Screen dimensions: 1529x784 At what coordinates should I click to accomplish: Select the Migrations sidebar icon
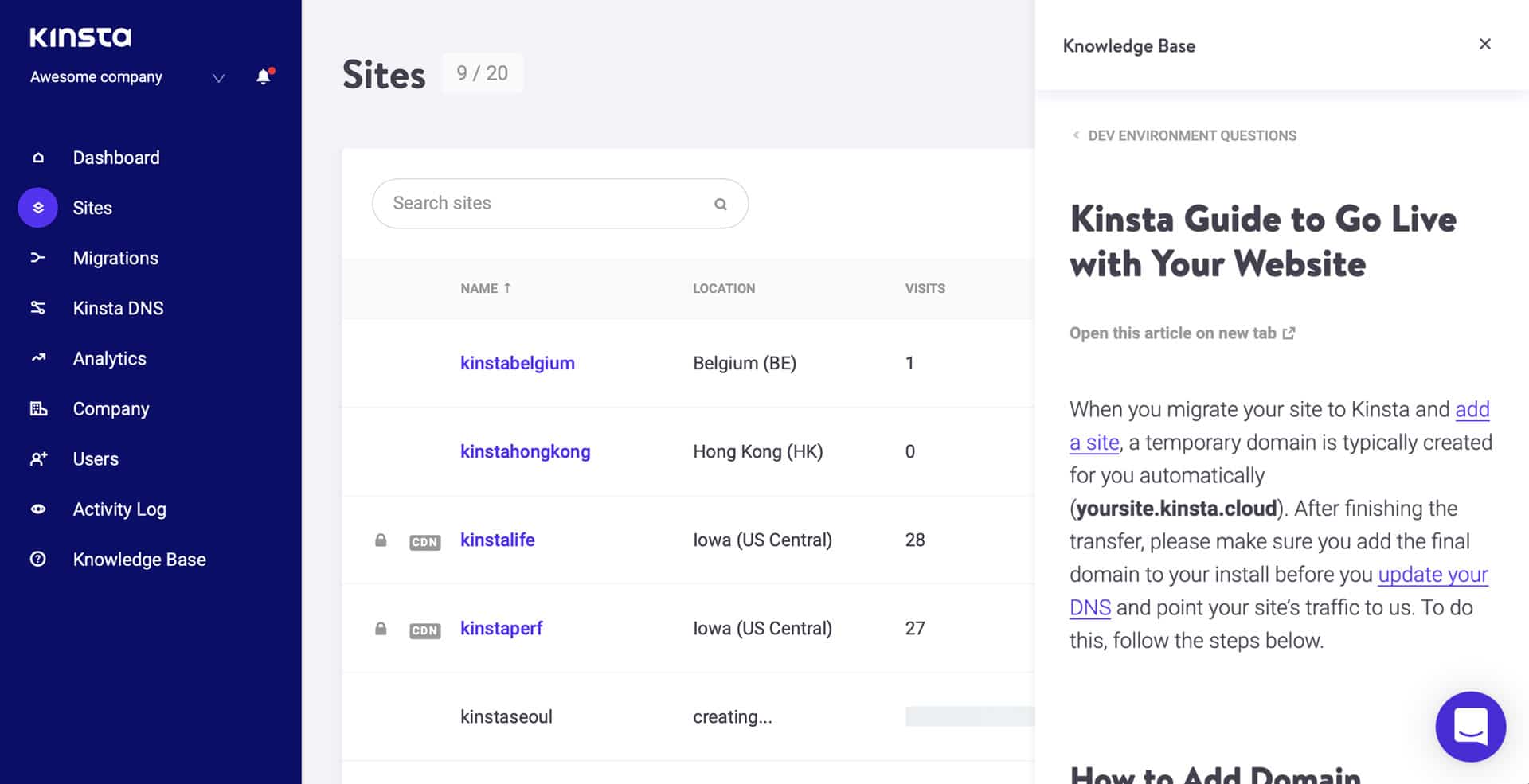(x=37, y=258)
